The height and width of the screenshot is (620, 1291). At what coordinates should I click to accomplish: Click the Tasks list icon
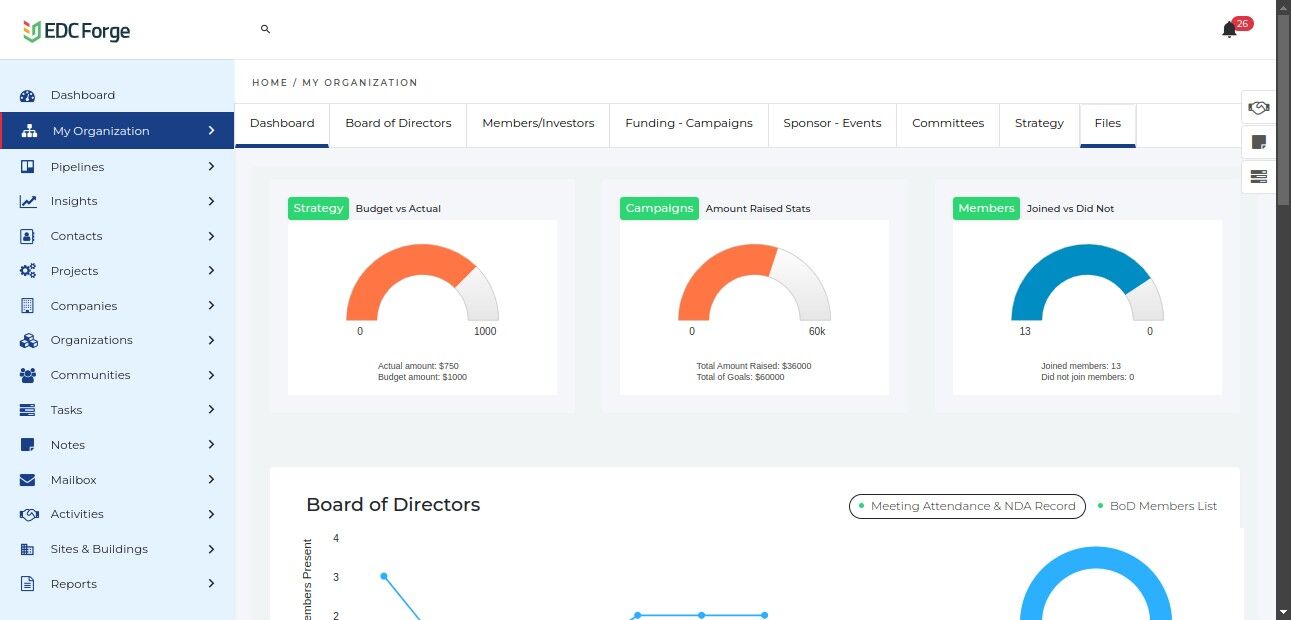[29, 410]
